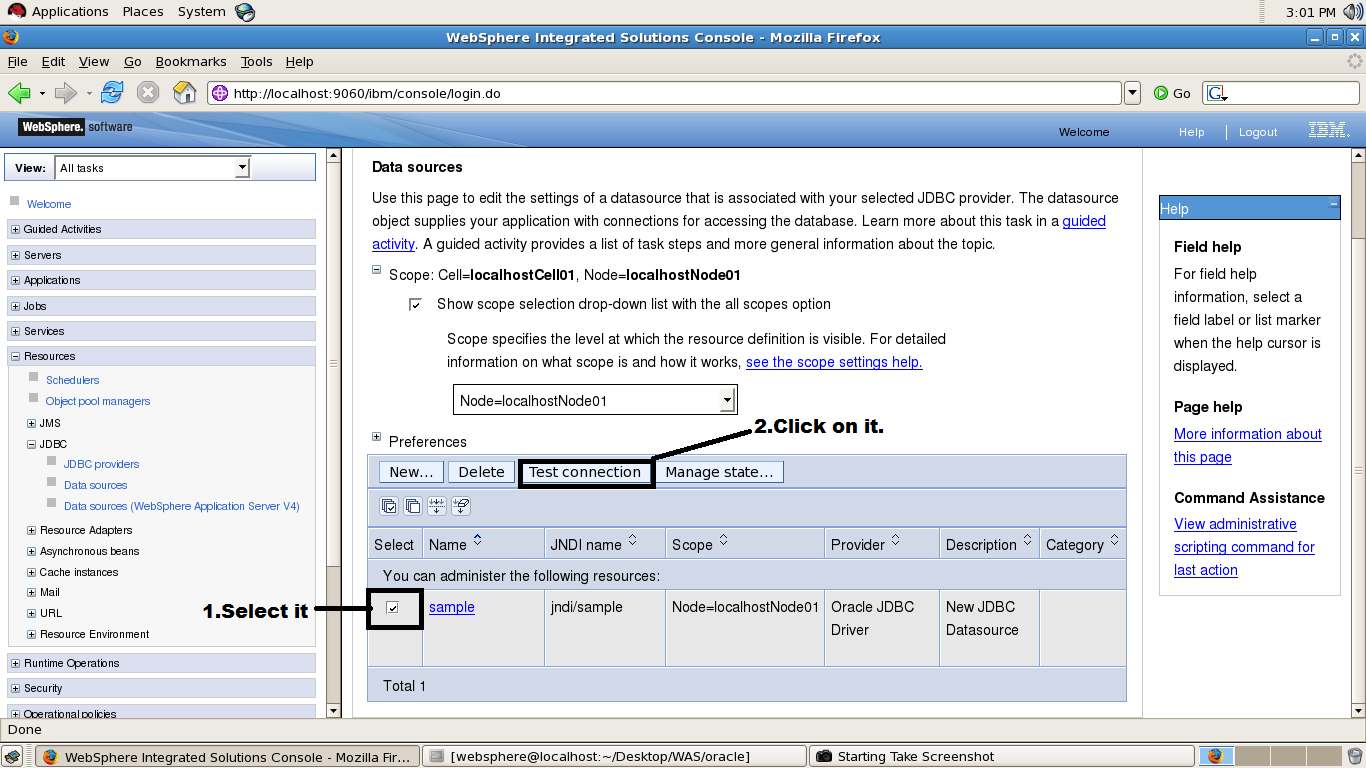The image size is (1366, 768).
Task: Click the Stop loading icon
Action: coord(148,93)
